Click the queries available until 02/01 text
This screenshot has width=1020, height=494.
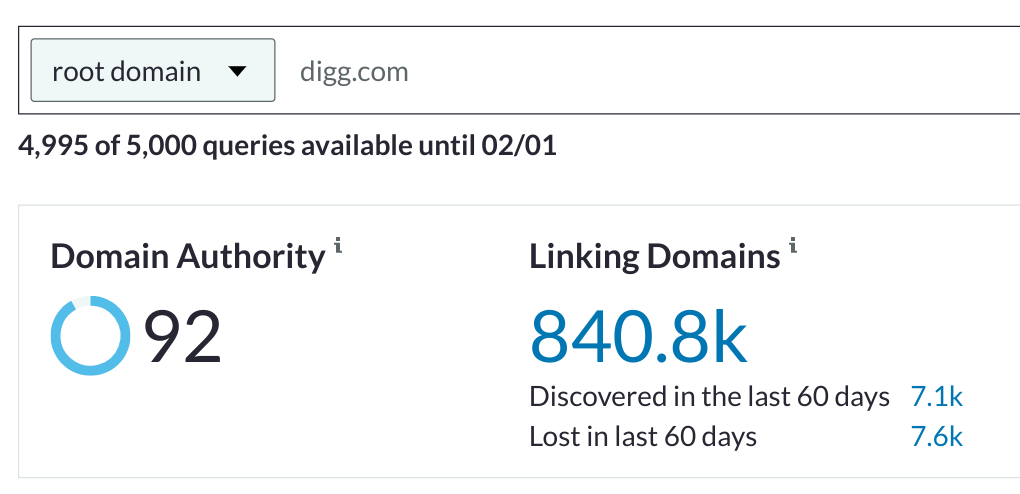(x=379, y=146)
